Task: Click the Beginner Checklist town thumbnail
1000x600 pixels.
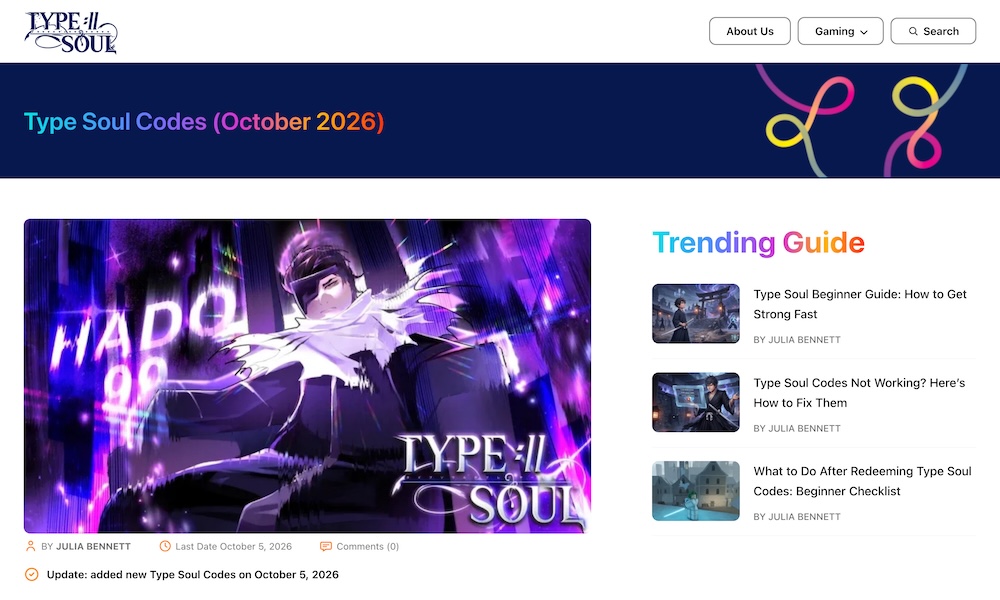Action: [696, 491]
